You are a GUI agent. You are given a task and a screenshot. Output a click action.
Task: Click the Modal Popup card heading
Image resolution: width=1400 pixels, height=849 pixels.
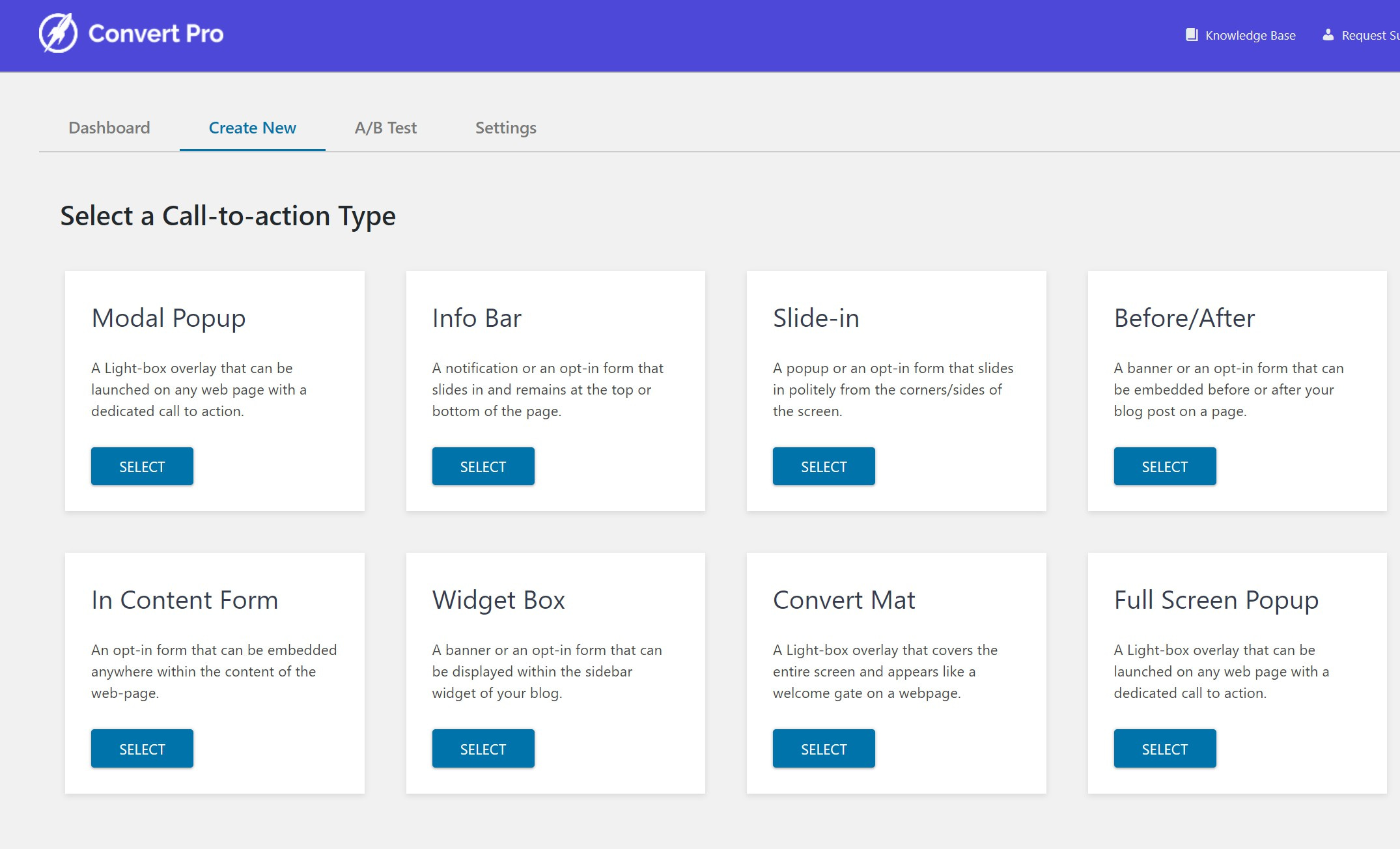[168, 318]
